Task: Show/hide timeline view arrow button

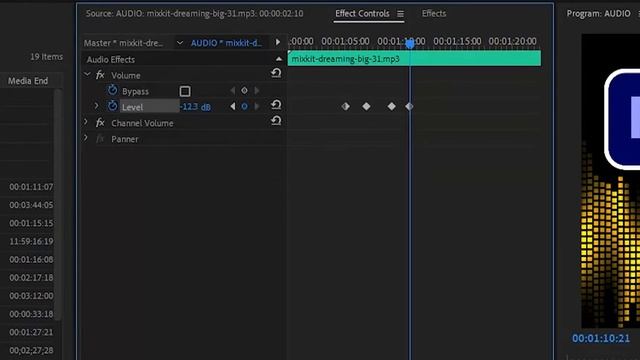Action: point(278,42)
